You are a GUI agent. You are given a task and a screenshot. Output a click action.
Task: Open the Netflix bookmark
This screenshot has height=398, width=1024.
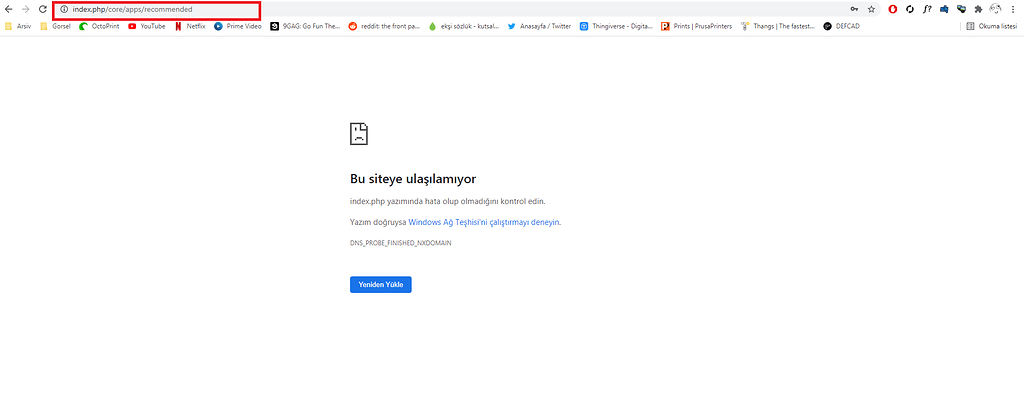190,27
